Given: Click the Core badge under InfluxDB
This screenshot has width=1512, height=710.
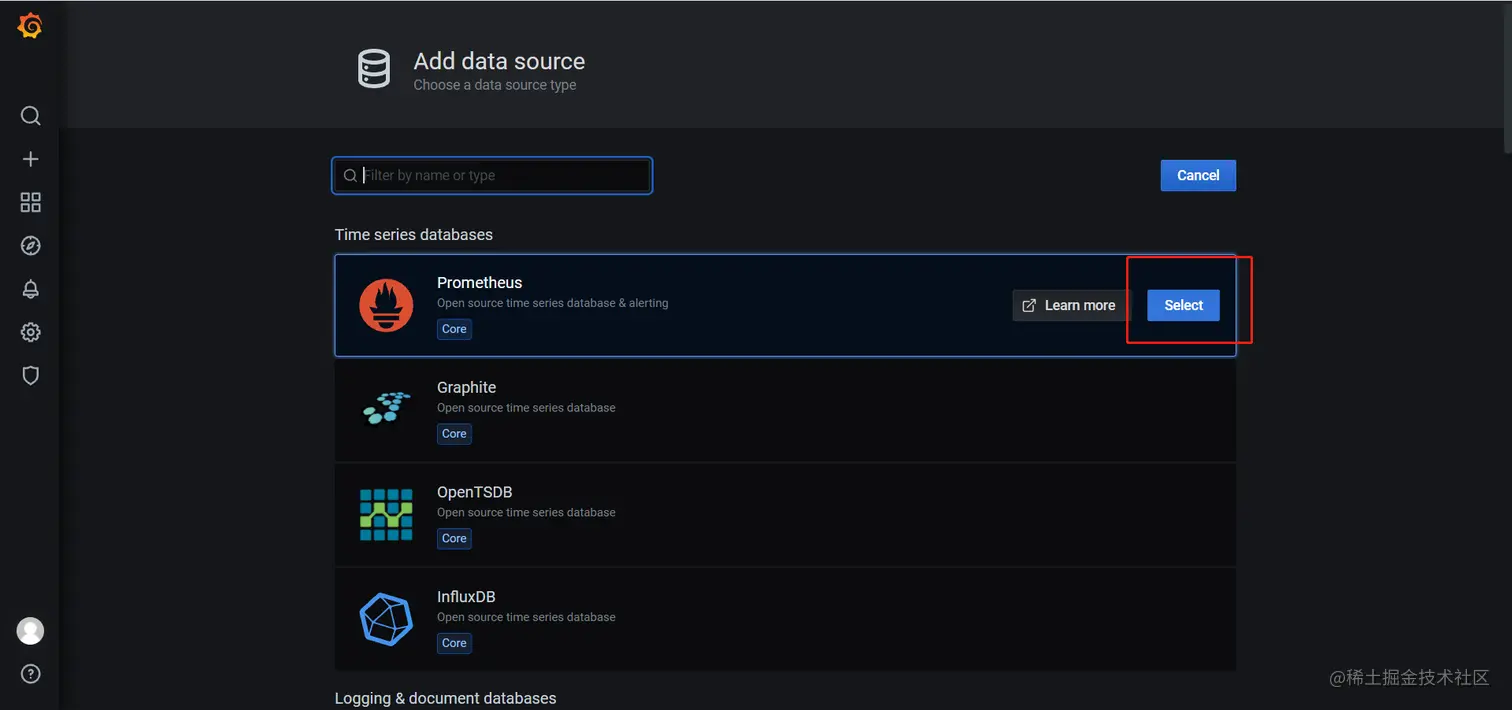Looking at the screenshot, I should [x=454, y=643].
